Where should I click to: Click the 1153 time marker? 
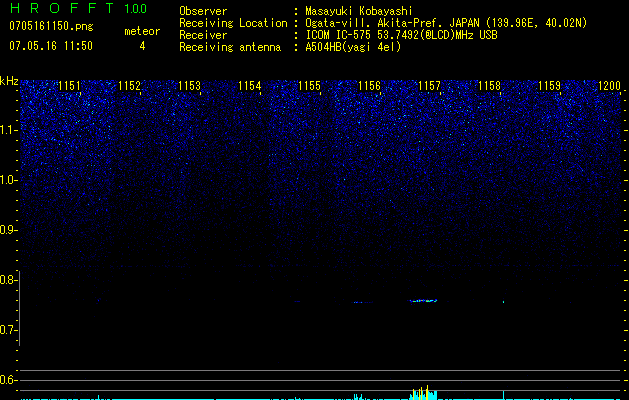pyautogui.click(x=189, y=86)
